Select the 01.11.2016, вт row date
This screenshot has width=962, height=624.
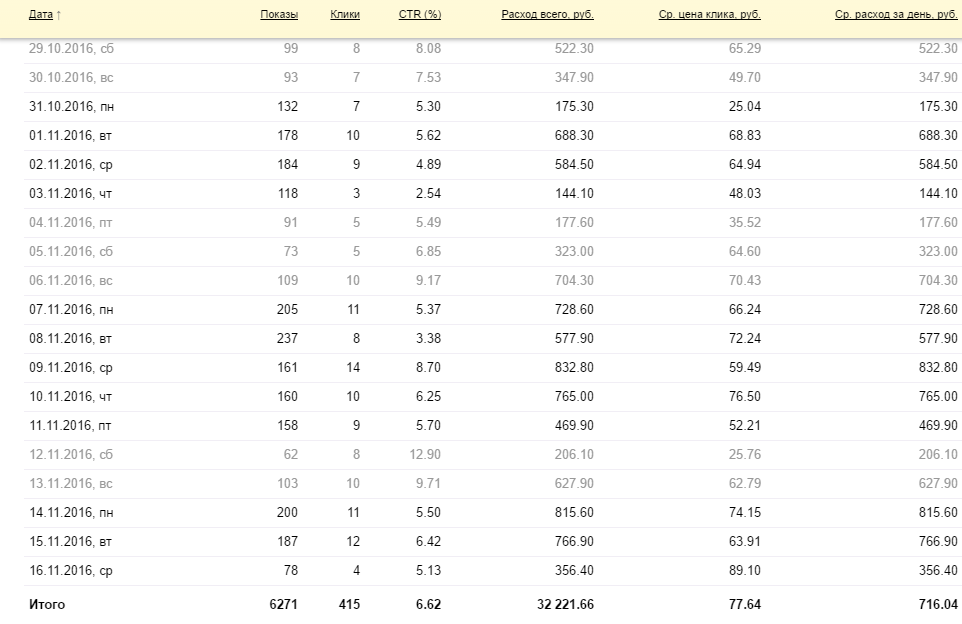tap(70, 136)
